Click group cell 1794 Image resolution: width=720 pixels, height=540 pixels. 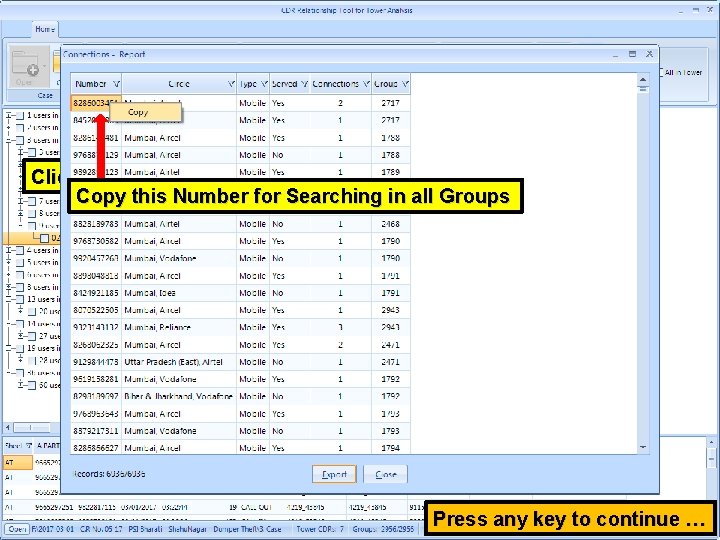coord(390,448)
